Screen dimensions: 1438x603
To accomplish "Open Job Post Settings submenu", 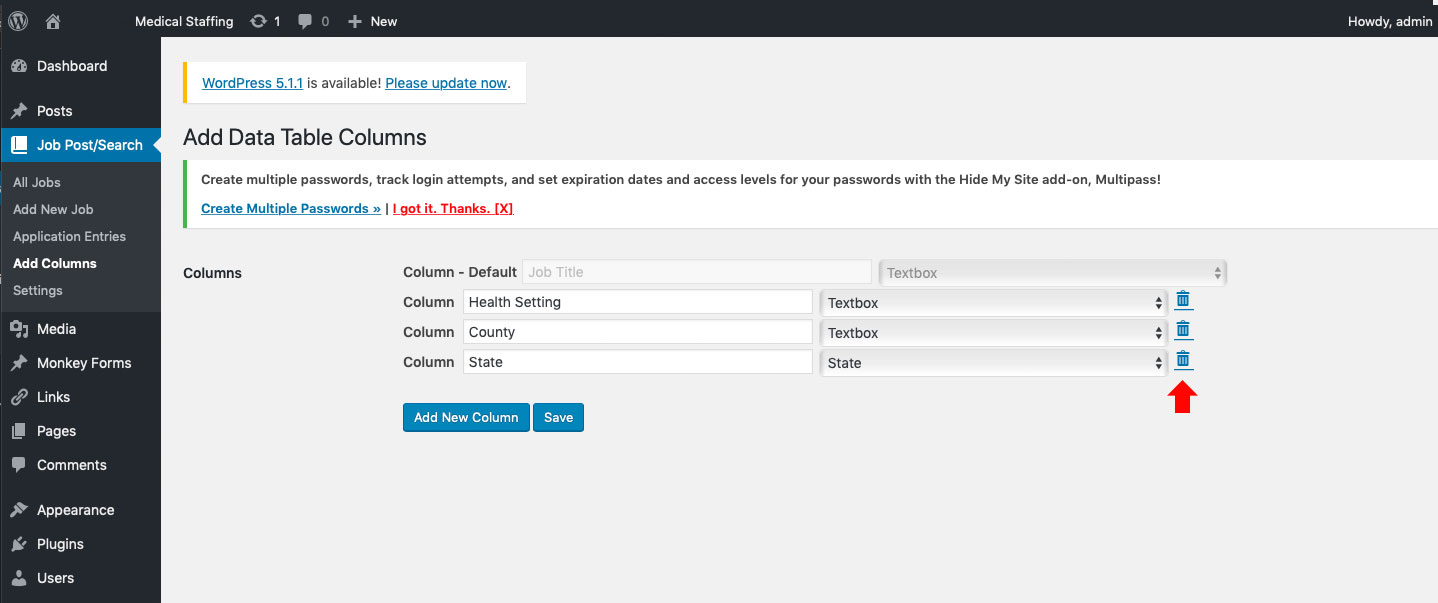I will [x=38, y=290].
